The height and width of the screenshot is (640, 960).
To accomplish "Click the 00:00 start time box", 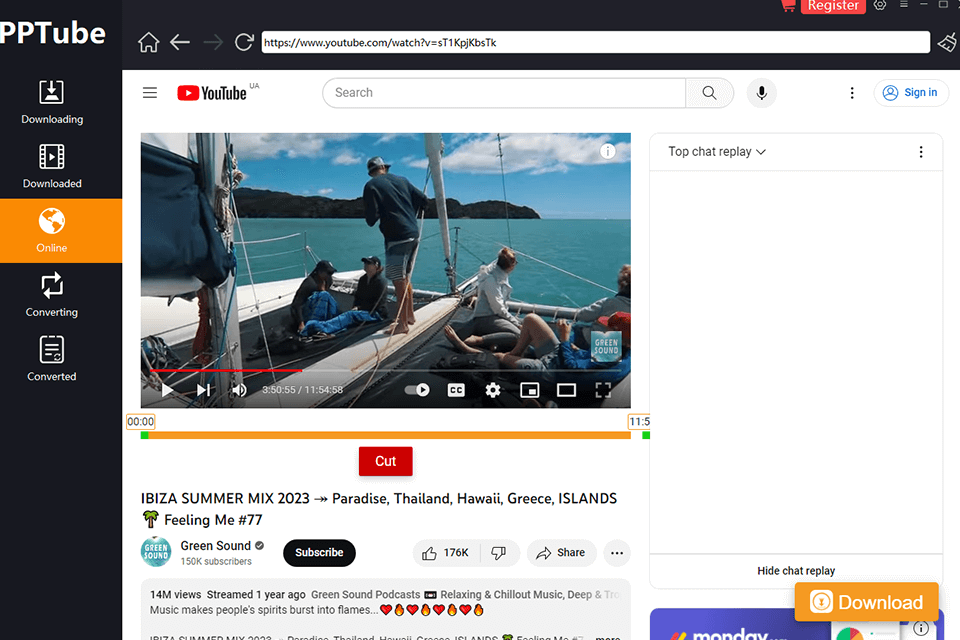I will point(141,421).
